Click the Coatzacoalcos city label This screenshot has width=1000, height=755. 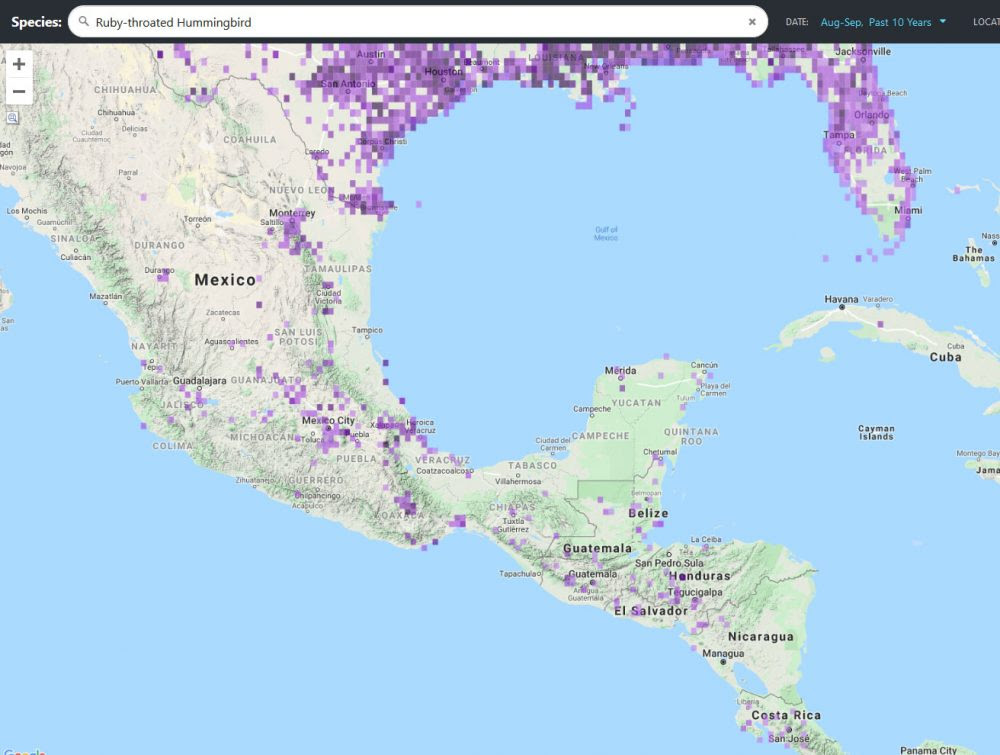(445, 471)
